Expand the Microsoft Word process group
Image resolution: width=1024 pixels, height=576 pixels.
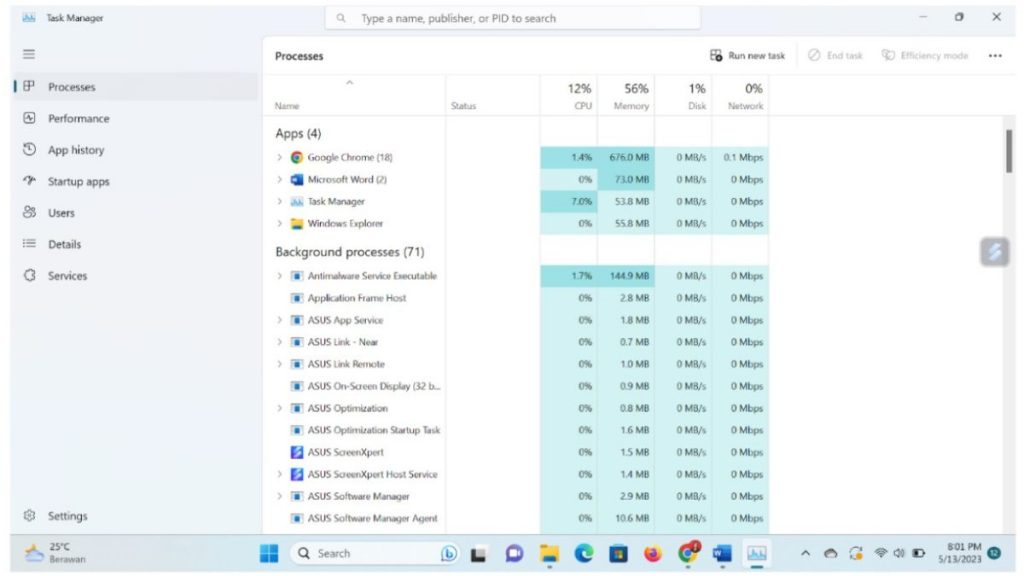coord(280,180)
